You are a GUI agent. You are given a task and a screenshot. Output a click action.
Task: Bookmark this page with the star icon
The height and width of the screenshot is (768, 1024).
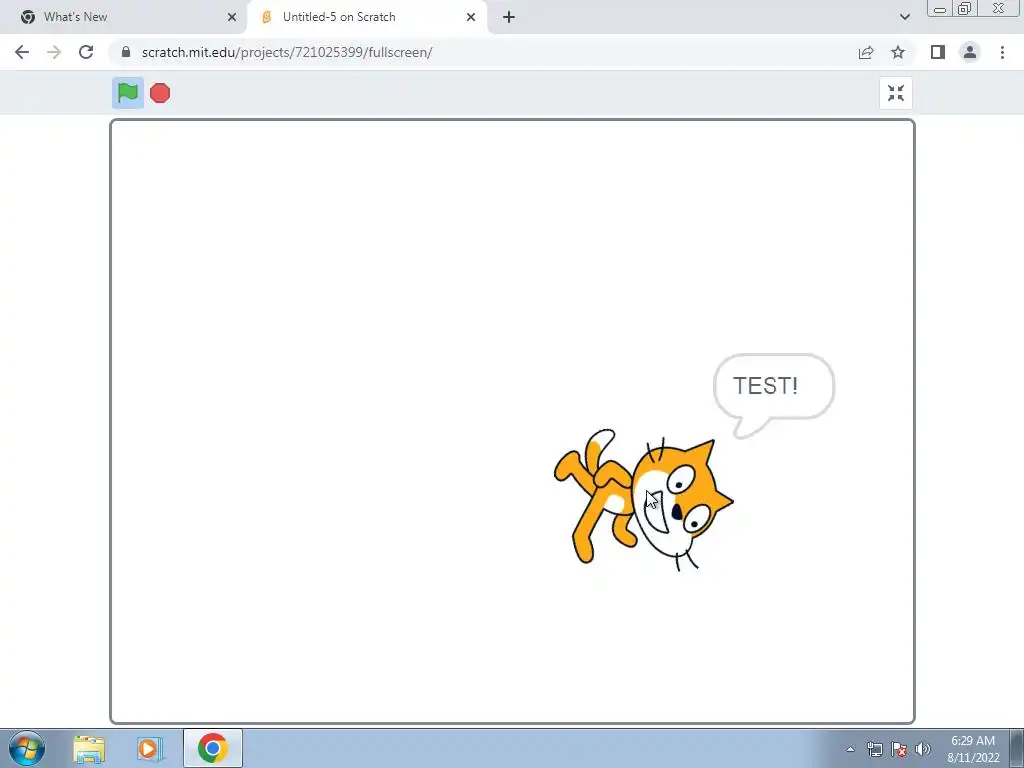click(898, 52)
